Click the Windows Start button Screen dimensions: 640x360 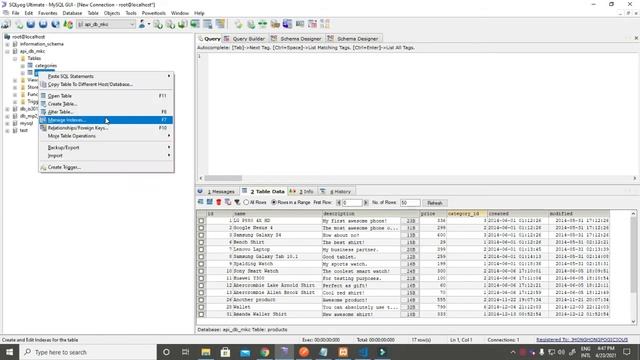point(9,352)
